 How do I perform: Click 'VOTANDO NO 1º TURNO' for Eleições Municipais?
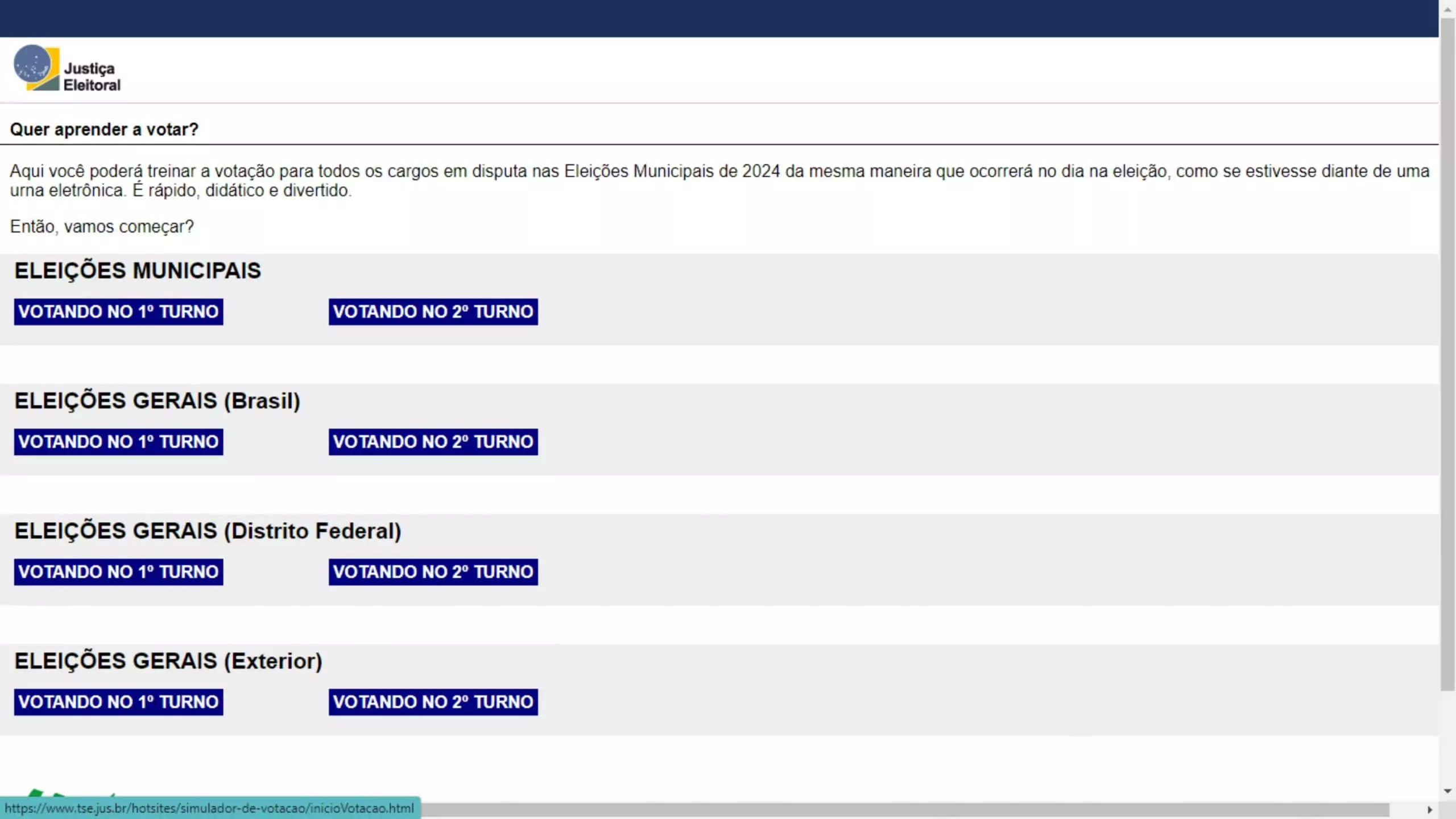pyautogui.click(x=118, y=311)
